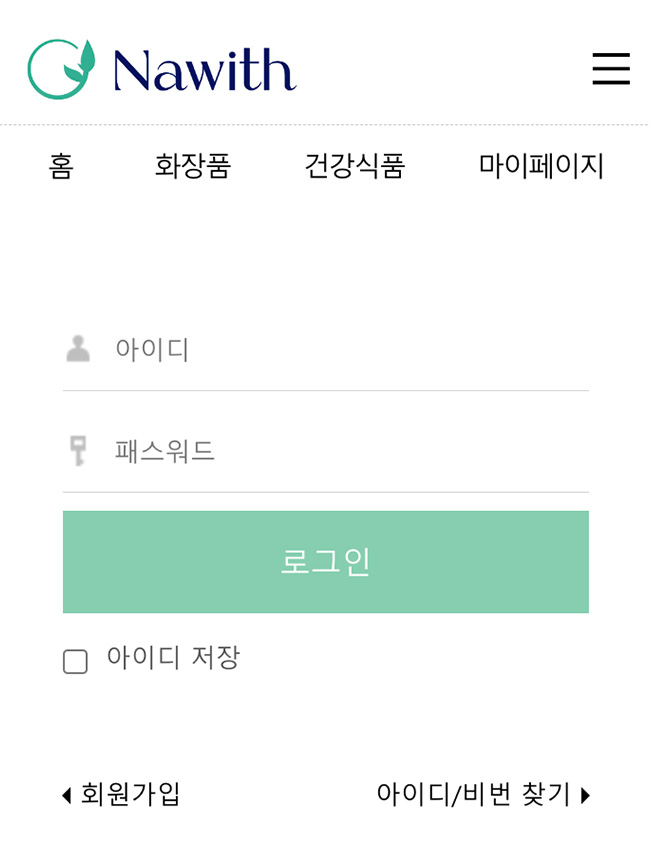Screen dimensions: 650x850
Task: Toggle 아이디 저장 by clicking its label
Action: coord(173,658)
